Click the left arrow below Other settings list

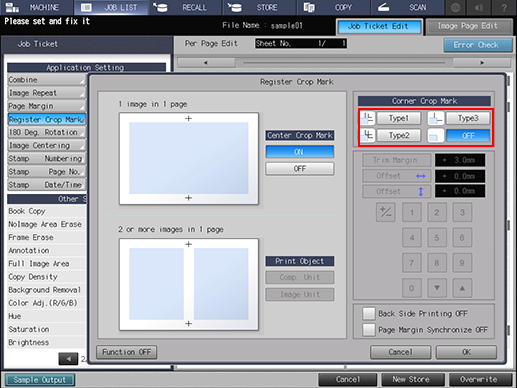point(68,359)
